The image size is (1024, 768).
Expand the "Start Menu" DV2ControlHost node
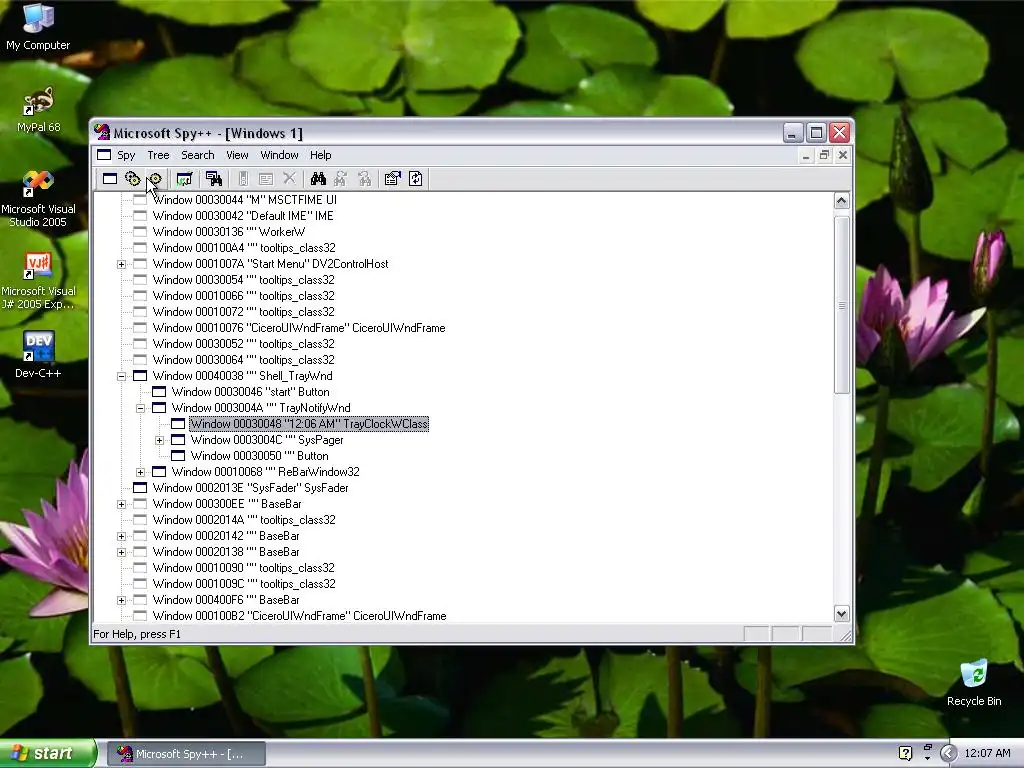(121, 264)
